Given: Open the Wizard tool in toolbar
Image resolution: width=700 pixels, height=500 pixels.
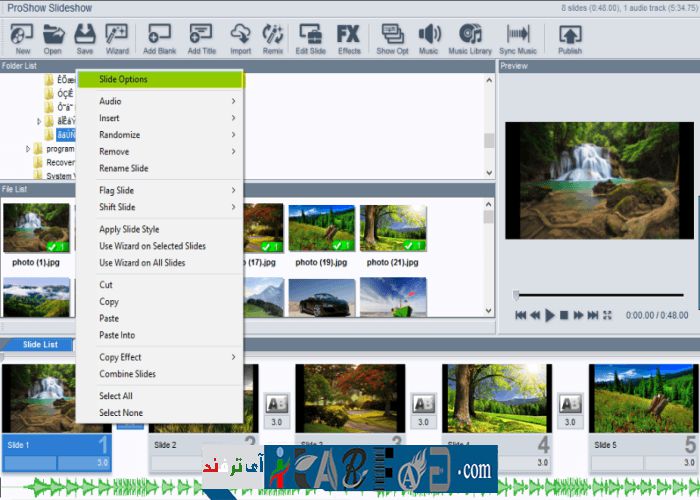Looking at the screenshot, I should [x=116, y=36].
